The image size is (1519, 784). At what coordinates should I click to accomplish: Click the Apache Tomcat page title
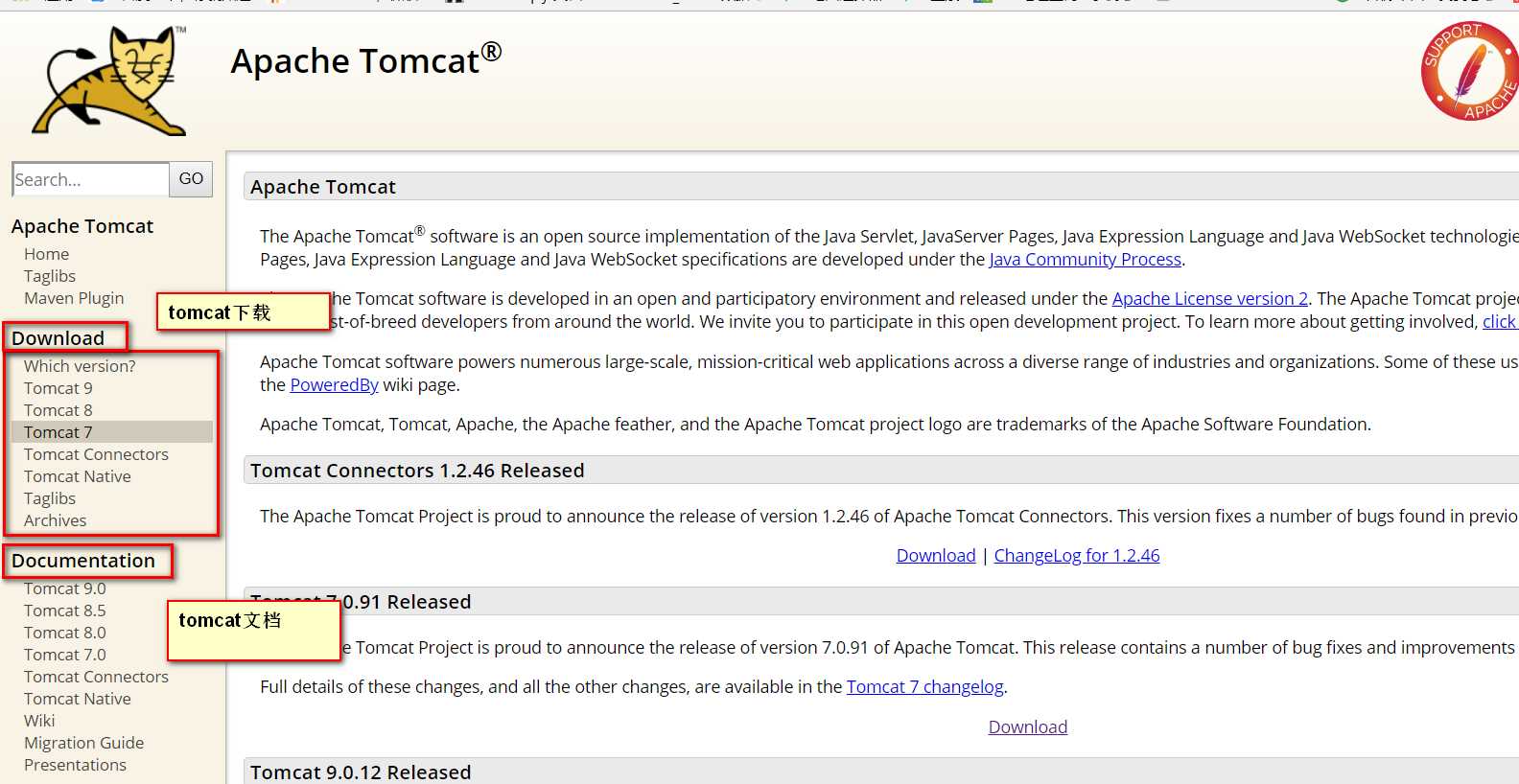pos(366,59)
